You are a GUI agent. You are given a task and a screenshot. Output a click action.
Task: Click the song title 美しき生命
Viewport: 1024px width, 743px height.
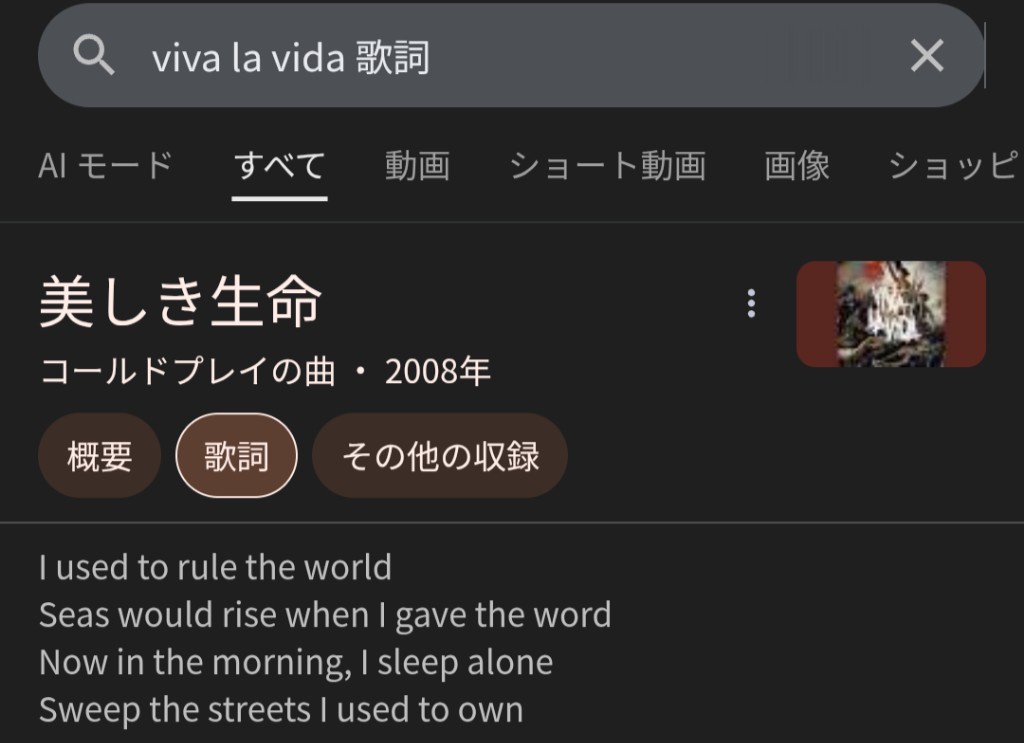click(181, 302)
